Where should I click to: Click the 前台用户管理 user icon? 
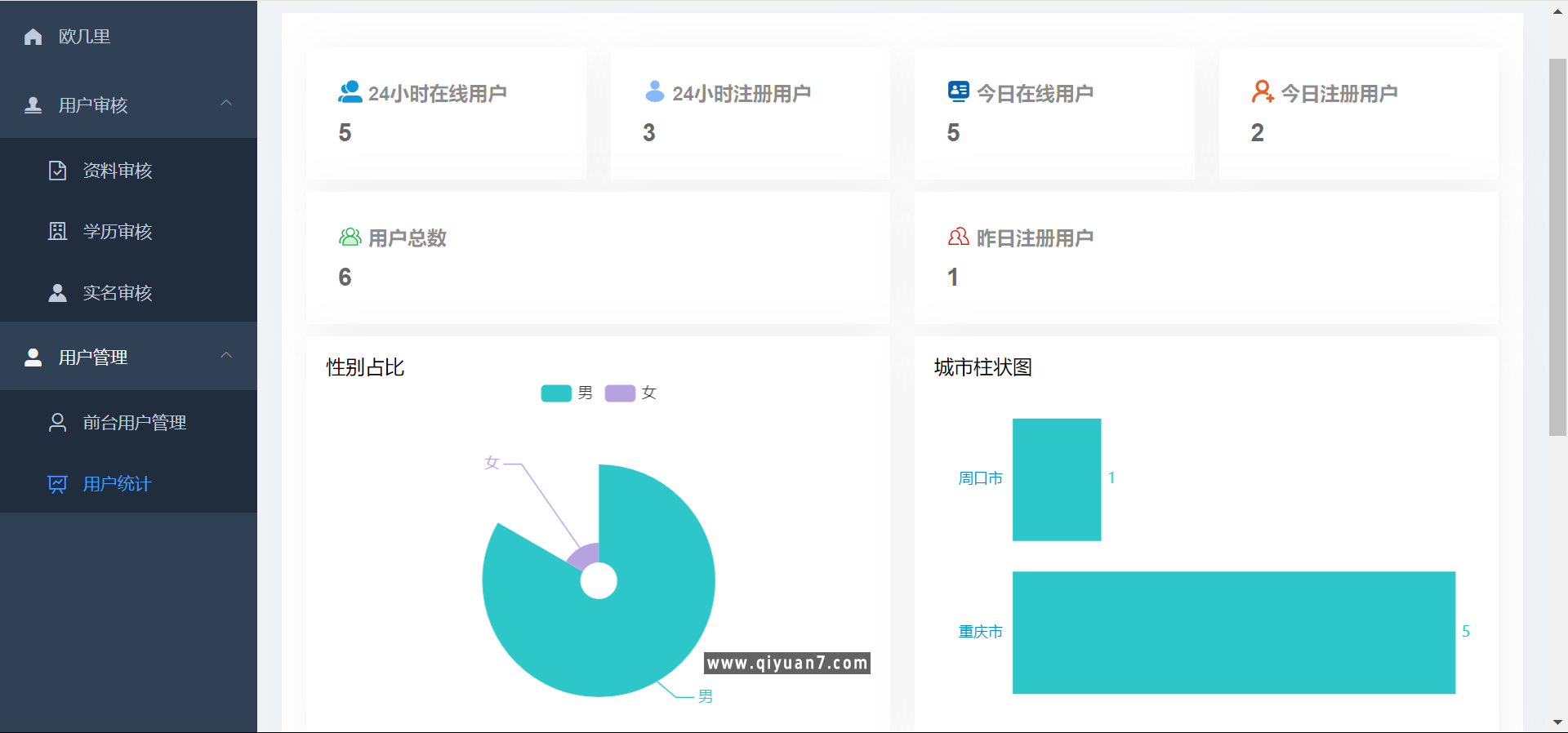click(x=57, y=423)
